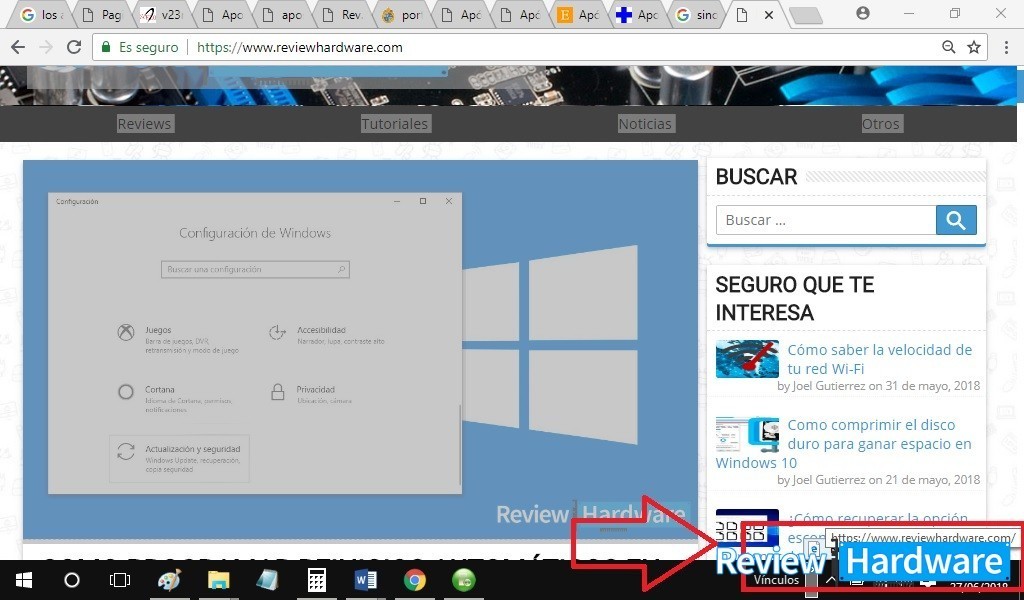Open the notepad icon on the taskbar
The width and height of the screenshot is (1024, 600).
267,580
